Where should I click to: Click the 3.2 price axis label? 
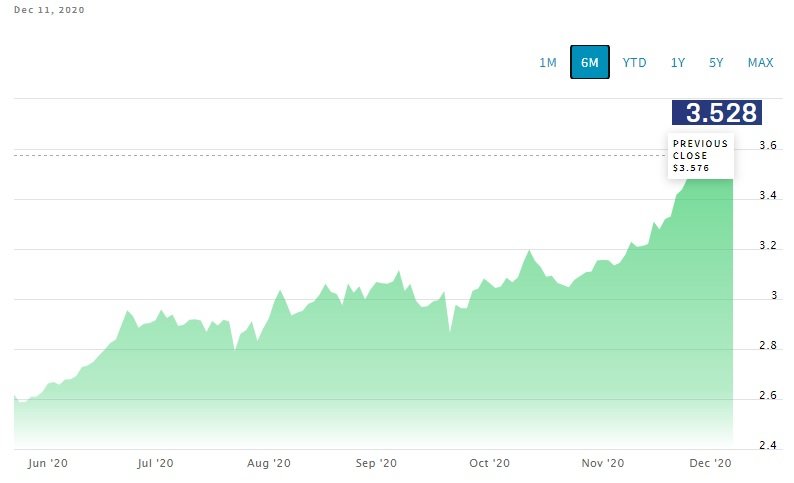tap(768, 245)
